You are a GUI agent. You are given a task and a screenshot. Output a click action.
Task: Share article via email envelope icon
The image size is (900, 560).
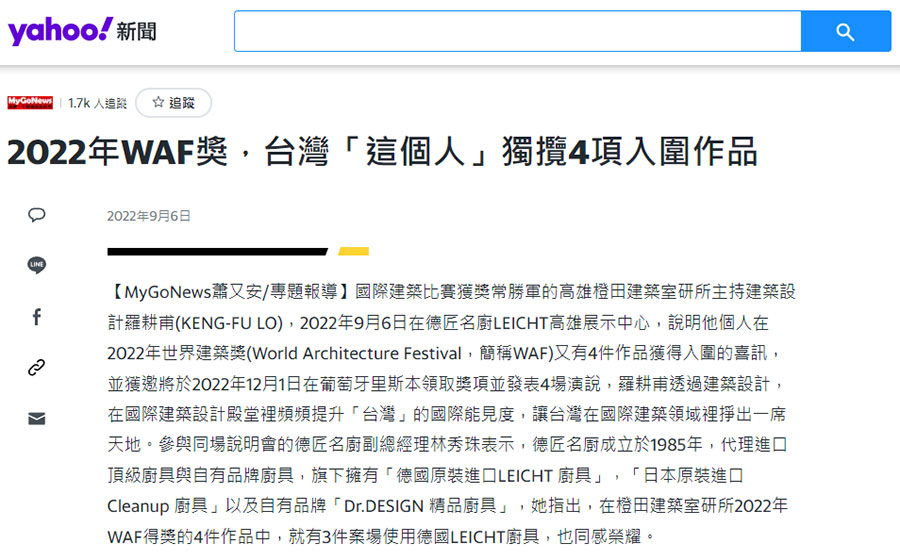37,418
